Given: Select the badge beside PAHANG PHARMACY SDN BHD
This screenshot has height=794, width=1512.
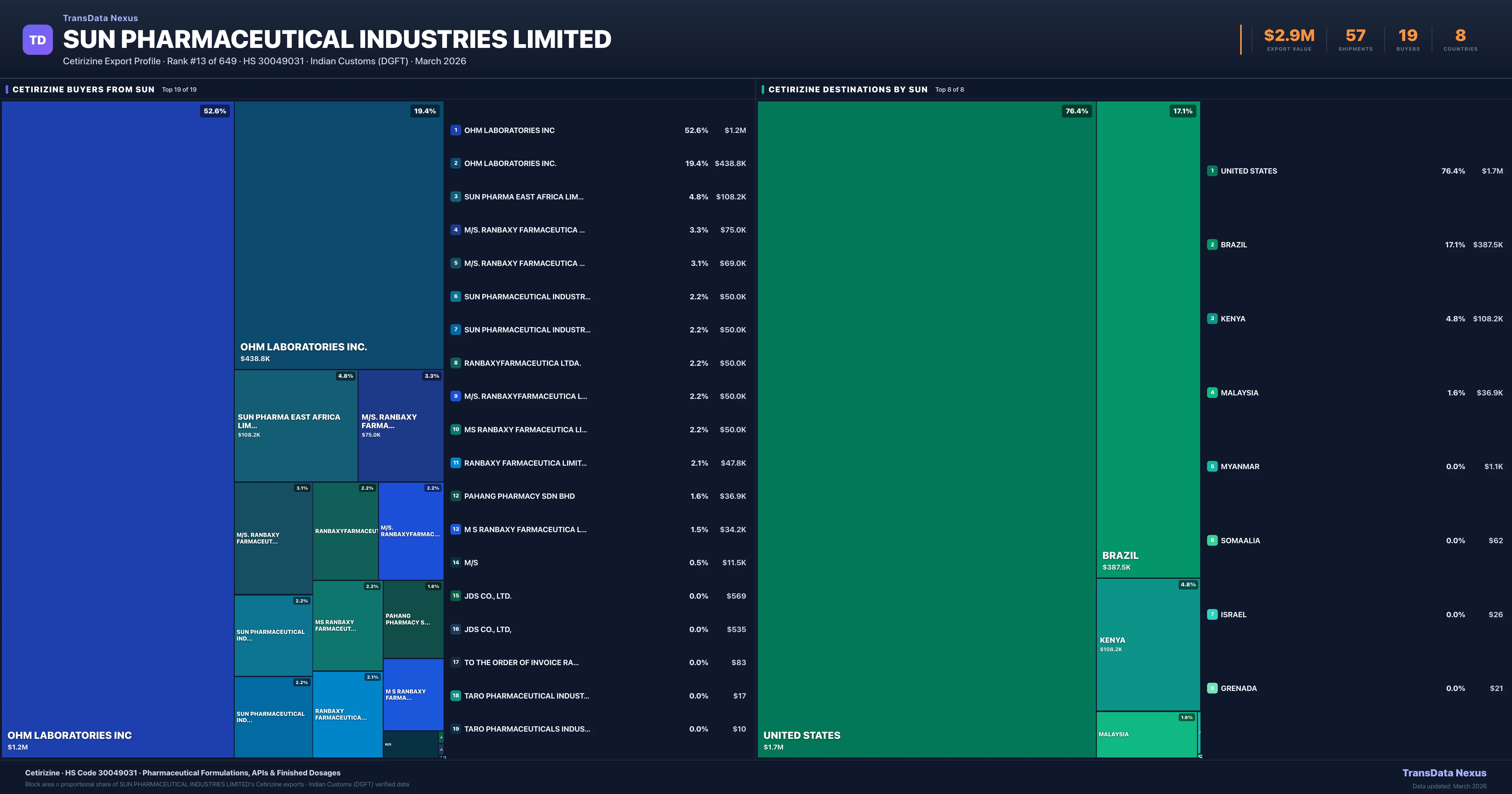Looking at the screenshot, I should click(456, 496).
